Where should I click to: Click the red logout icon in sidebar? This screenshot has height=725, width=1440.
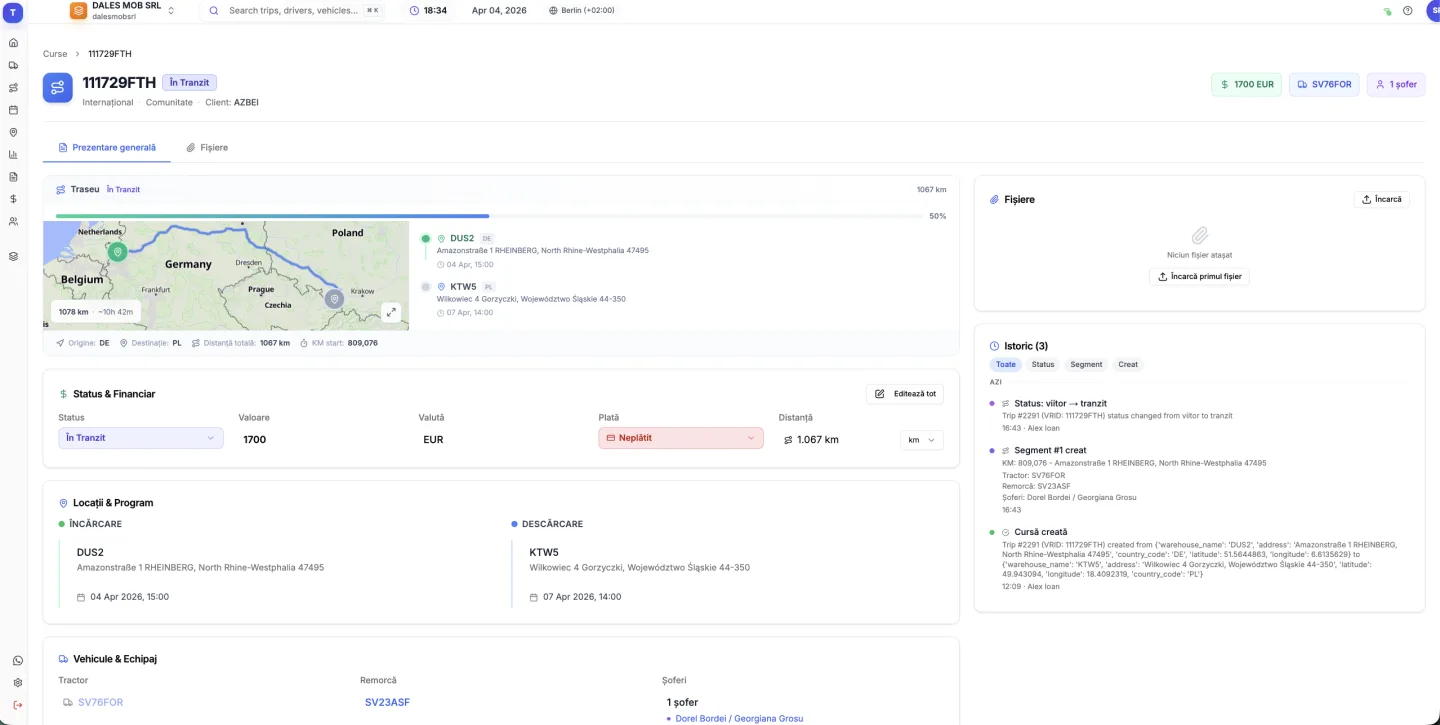[17, 705]
